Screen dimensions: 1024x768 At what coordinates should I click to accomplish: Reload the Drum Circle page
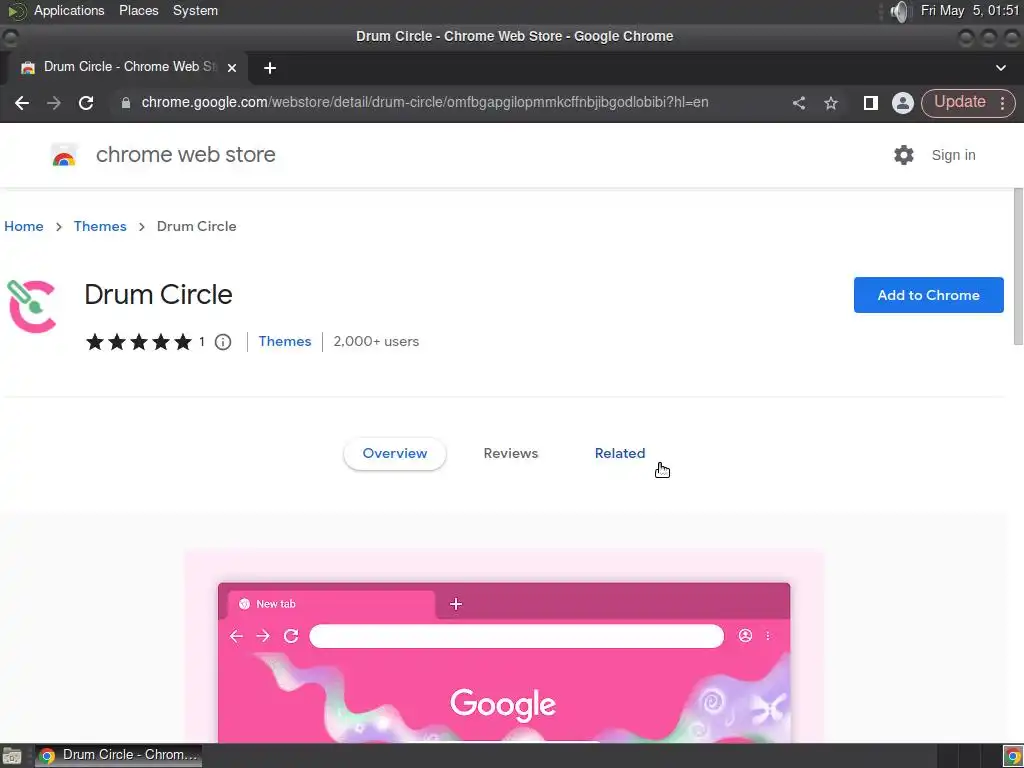86,103
